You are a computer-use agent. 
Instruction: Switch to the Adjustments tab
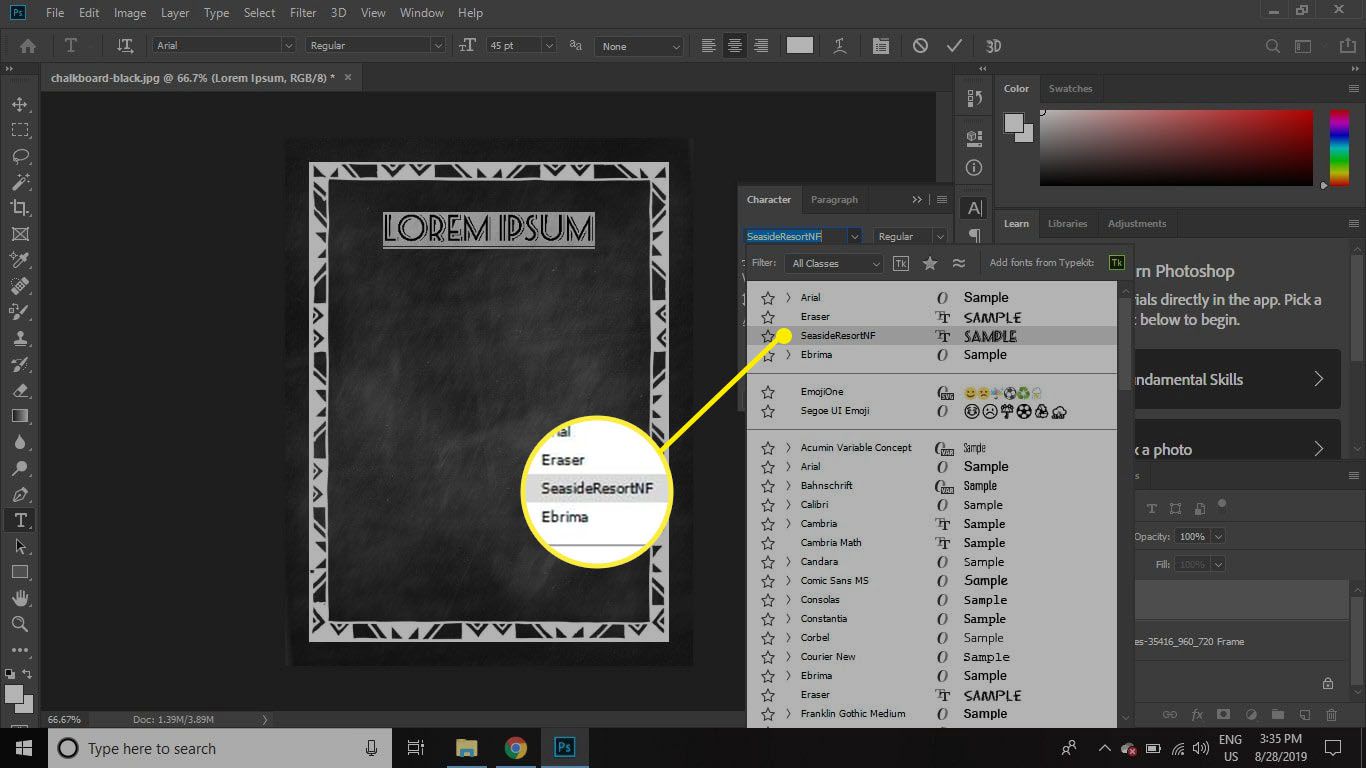pos(1137,223)
